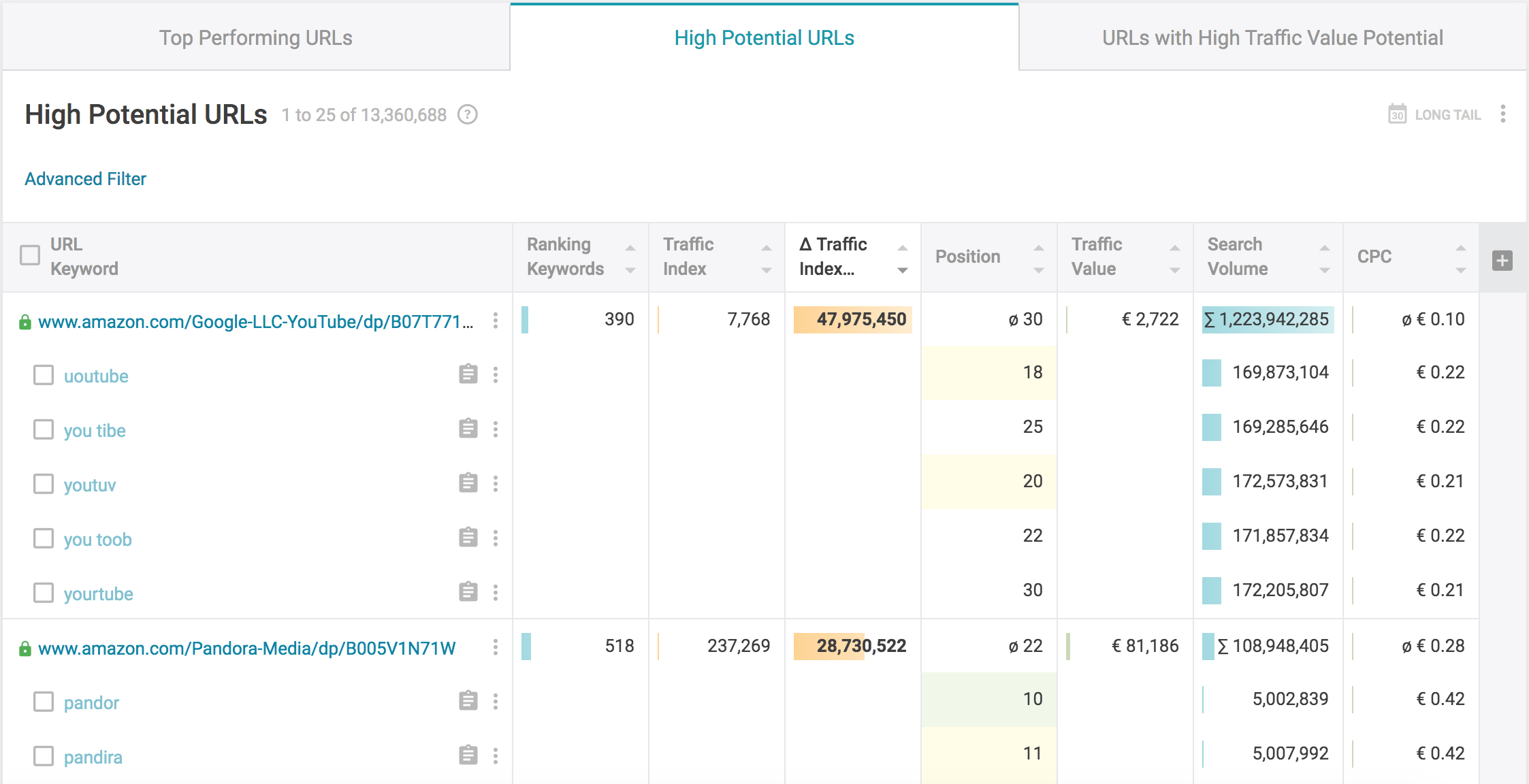Click the you tibe keyword link

(x=95, y=430)
